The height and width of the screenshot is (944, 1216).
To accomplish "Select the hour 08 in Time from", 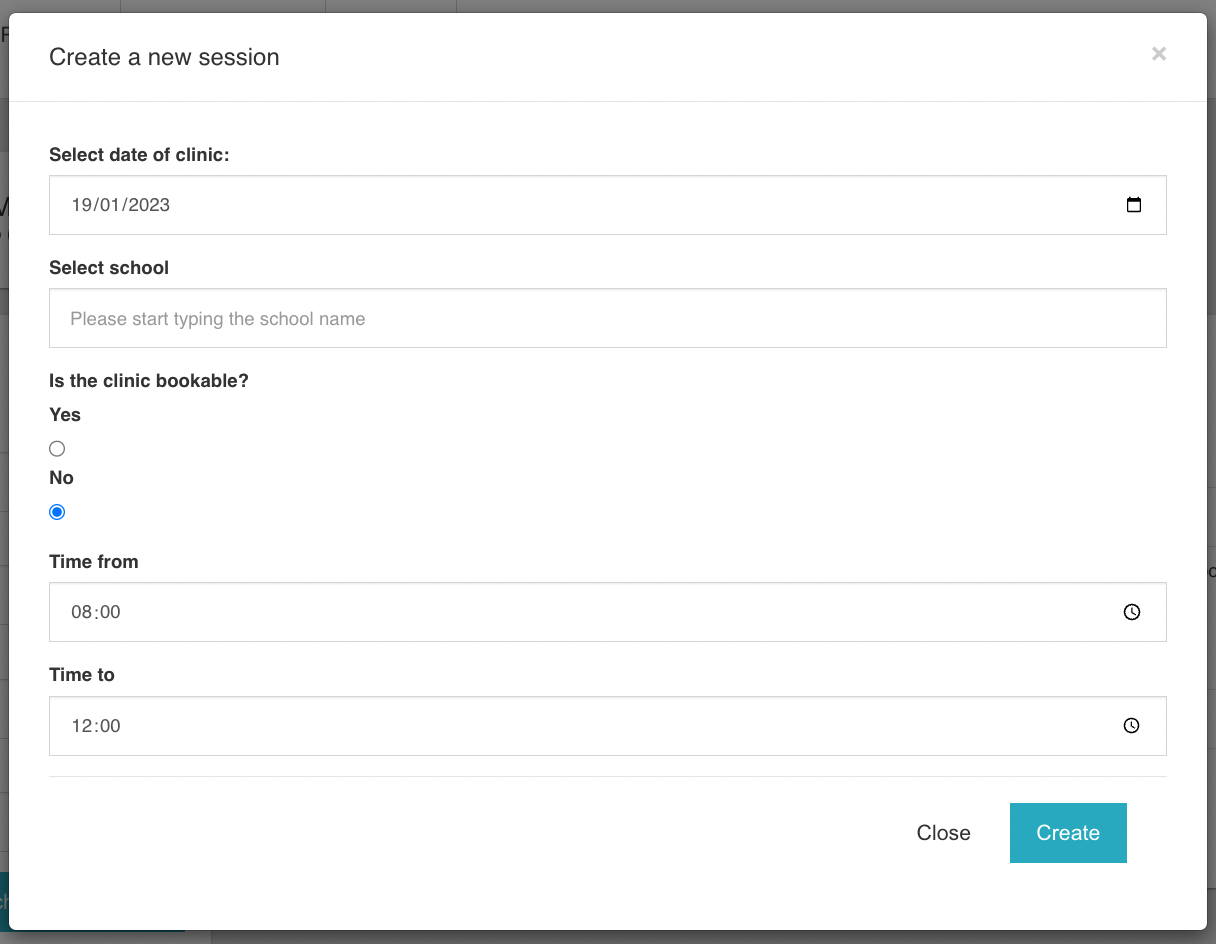I will [x=81, y=612].
